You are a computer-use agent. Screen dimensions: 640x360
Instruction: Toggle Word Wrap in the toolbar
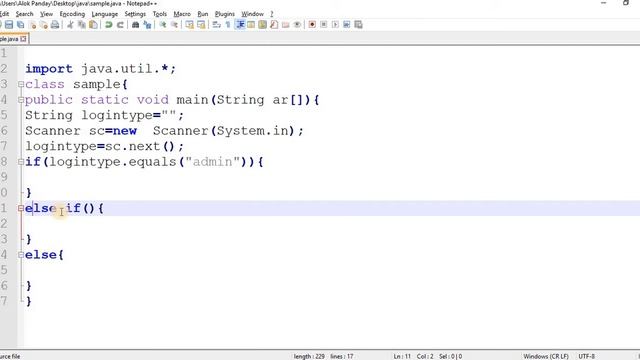[x=216, y=25]
